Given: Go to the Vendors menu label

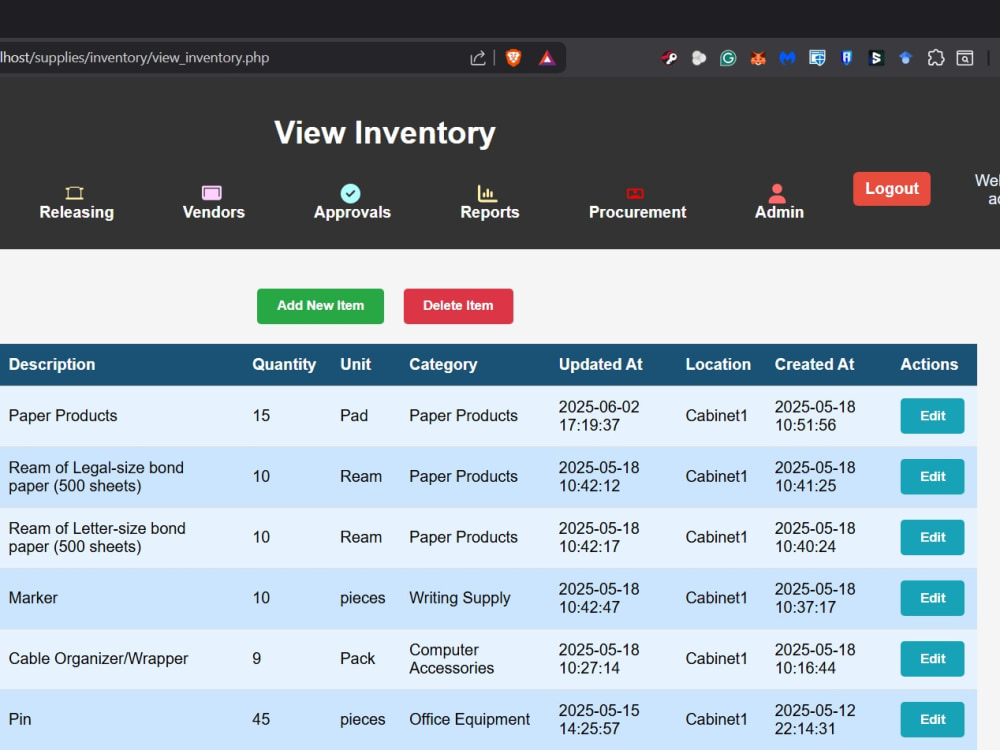Looking at the screenshot, I should pos(214,212).
